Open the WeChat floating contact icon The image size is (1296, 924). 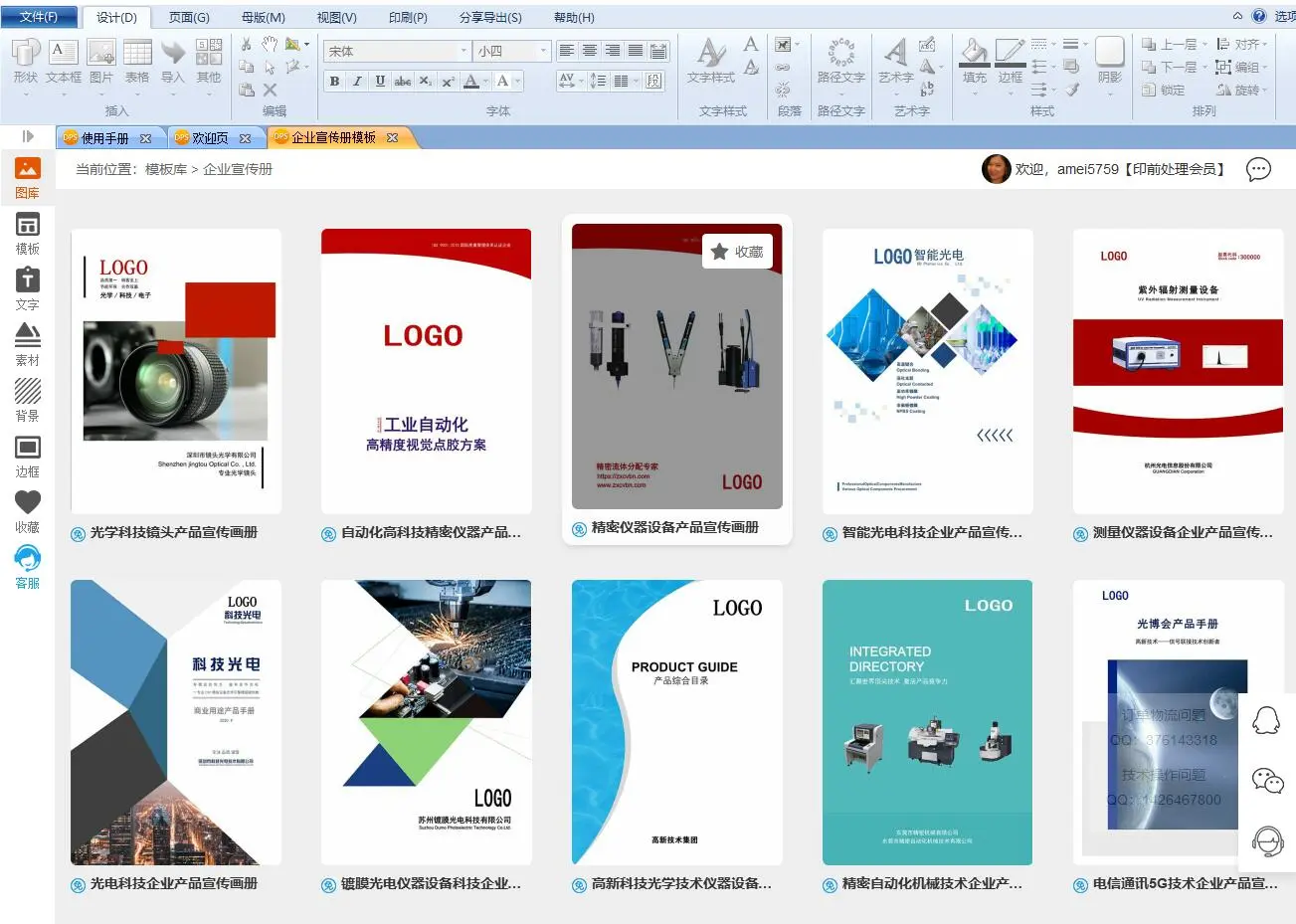pyautogui.click(x=1267, y=781)
